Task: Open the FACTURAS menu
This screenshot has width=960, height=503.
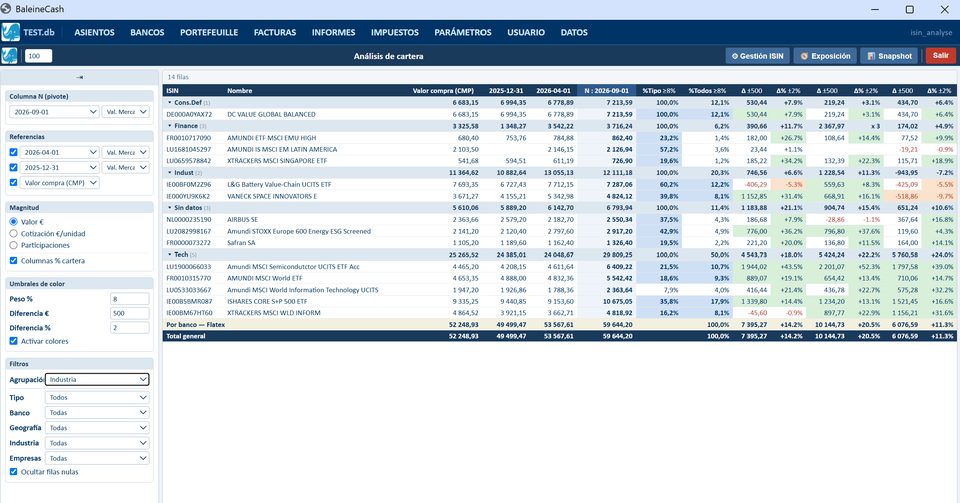Action: (275, 32)
